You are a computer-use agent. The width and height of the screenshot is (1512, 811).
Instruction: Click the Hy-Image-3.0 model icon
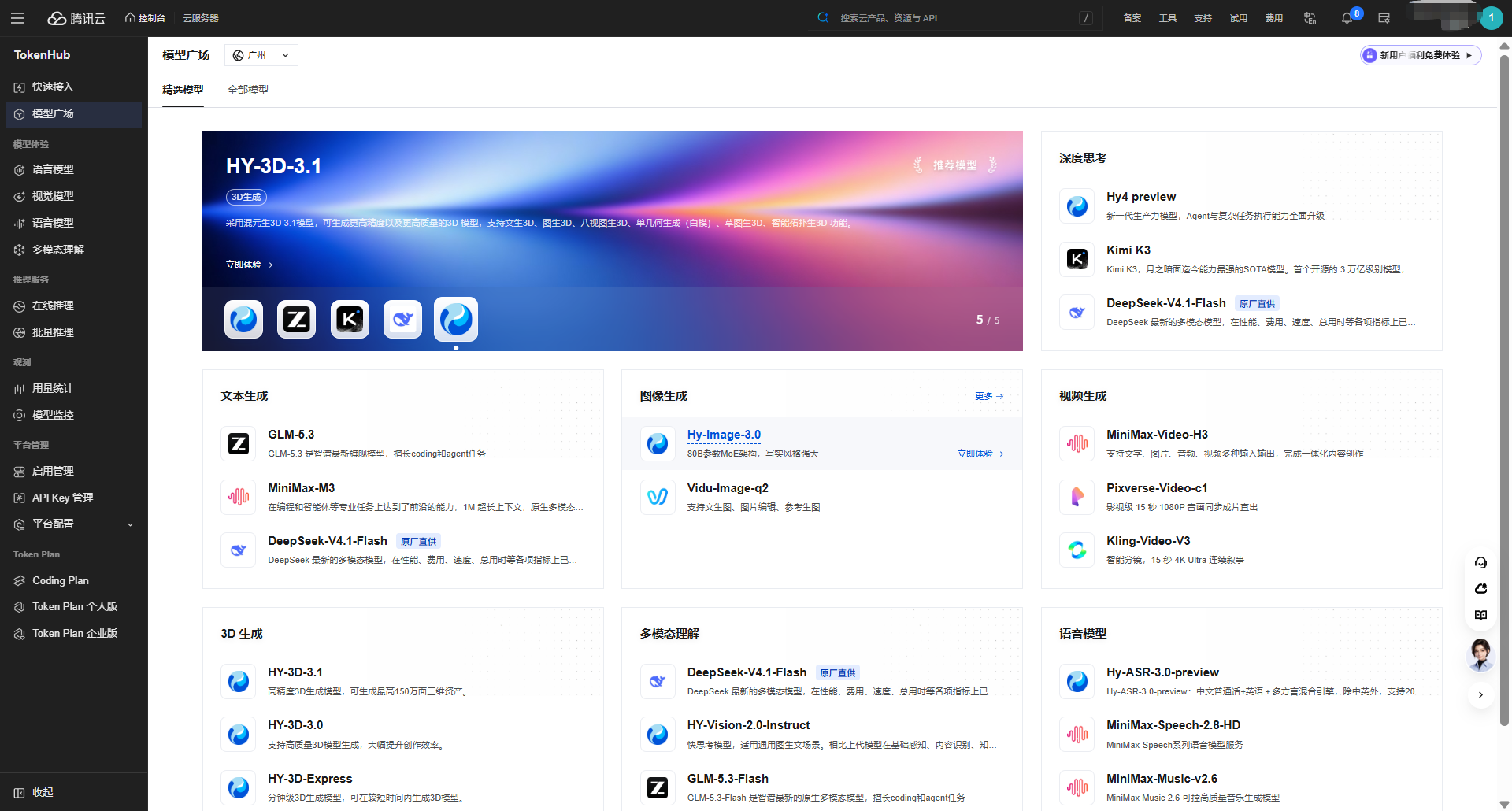click(x=658, y=443)
